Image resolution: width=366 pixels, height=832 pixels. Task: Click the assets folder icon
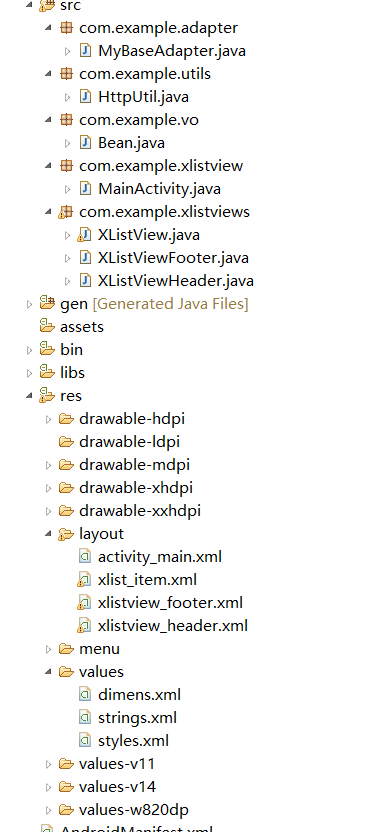click(x=47, y=326)
